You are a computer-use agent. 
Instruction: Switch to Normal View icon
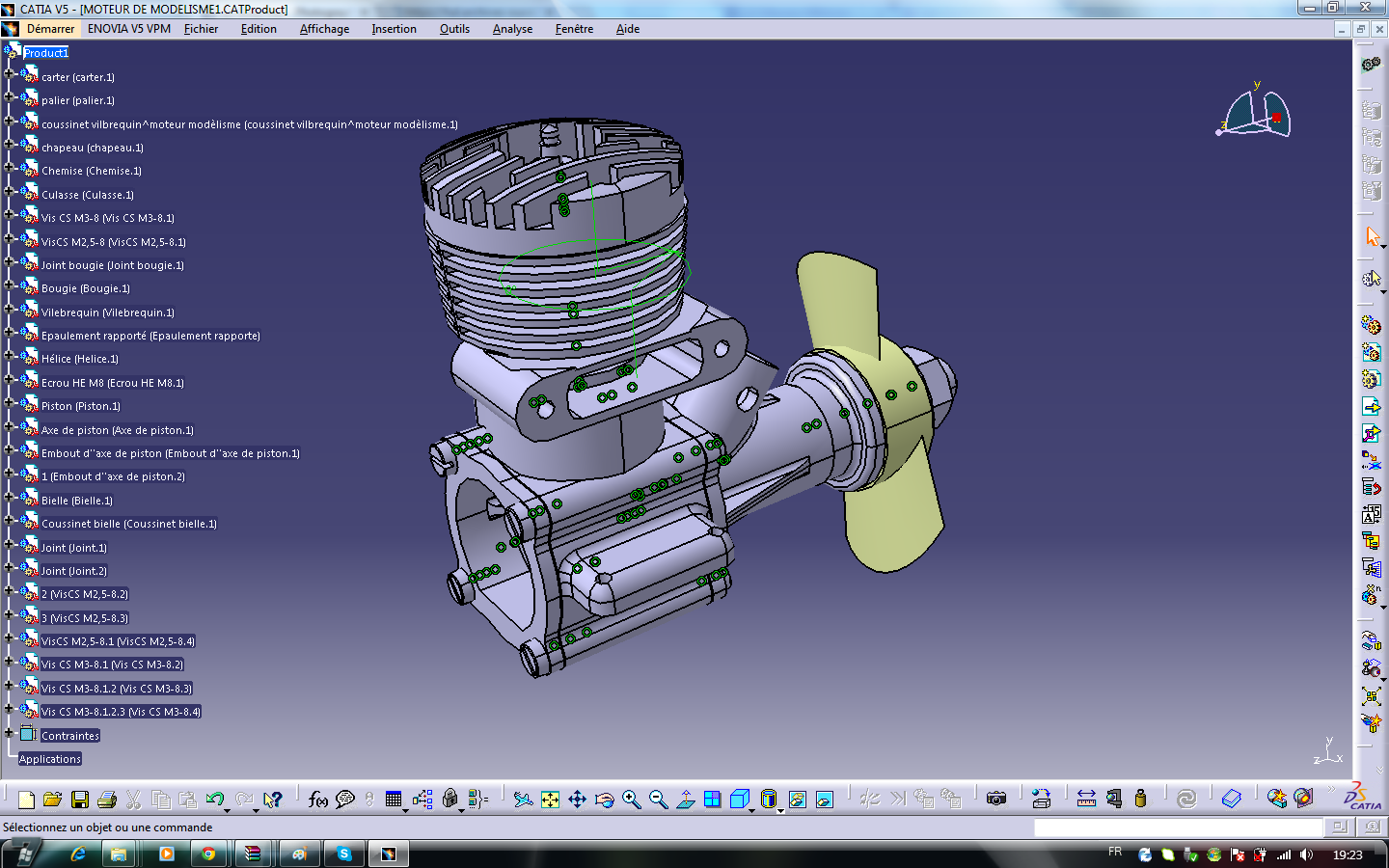tap(686, 800)
